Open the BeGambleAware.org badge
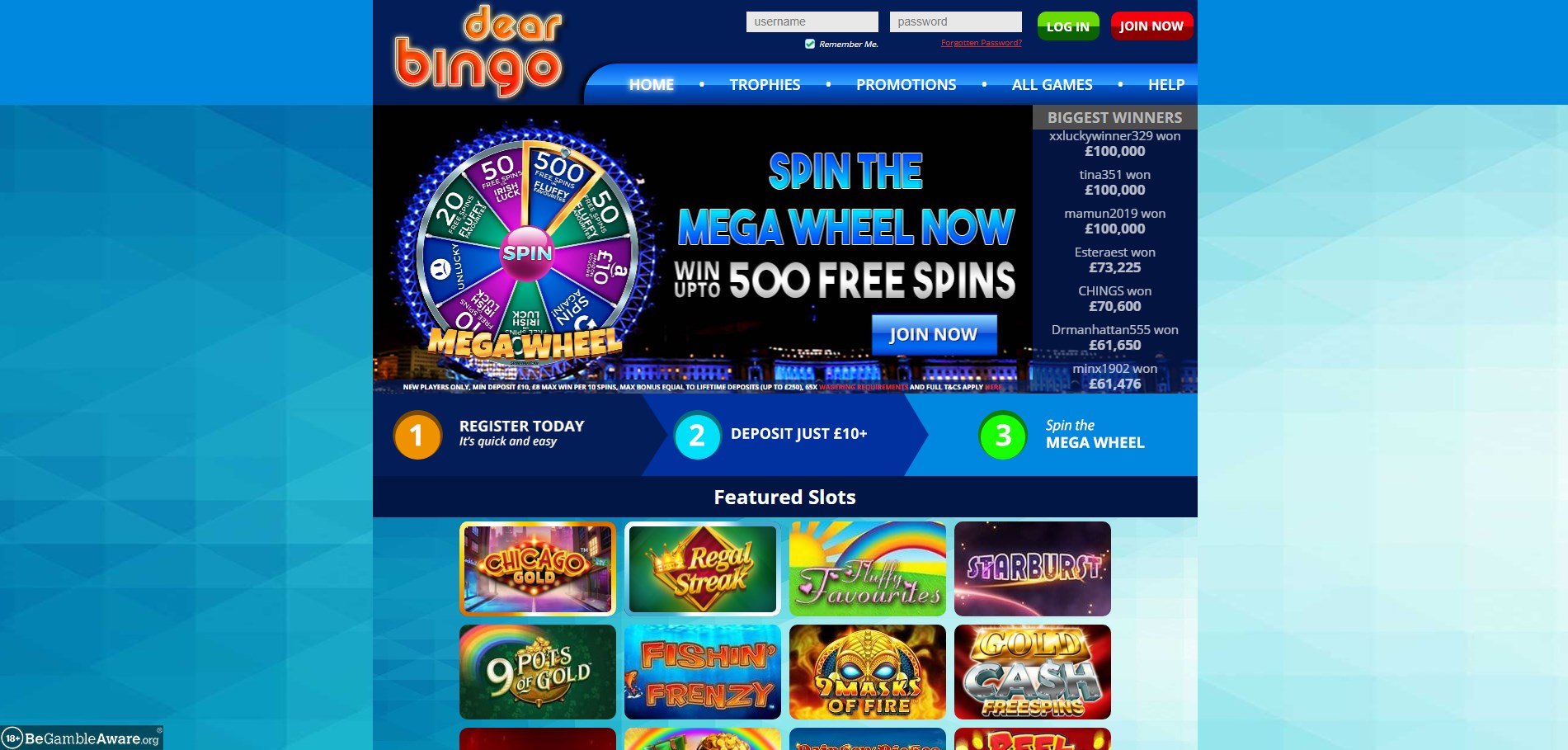The height and width of the screenshot is (750, 1568). coord(82,738)
